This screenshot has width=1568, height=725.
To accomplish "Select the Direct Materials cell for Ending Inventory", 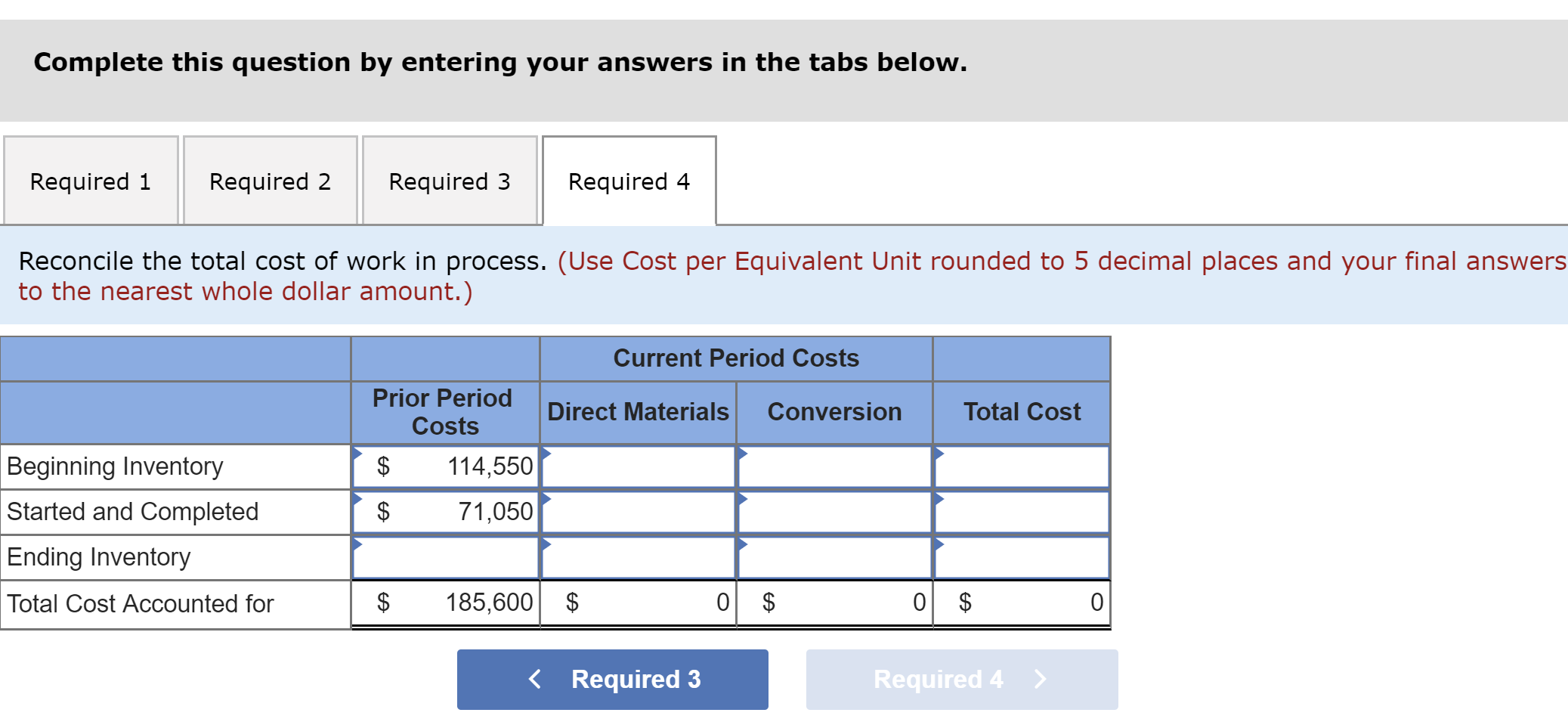I will click(637, 557).
